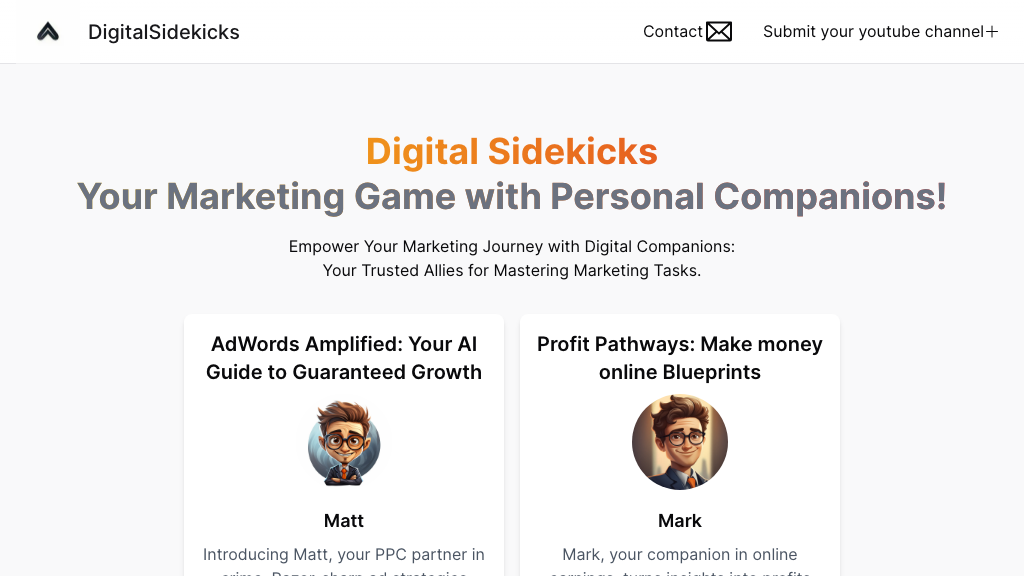The width and height of the screenshot is (1024, 576).
Task: Click Mark's description about online earnings
Action: (x=680, y=554)
